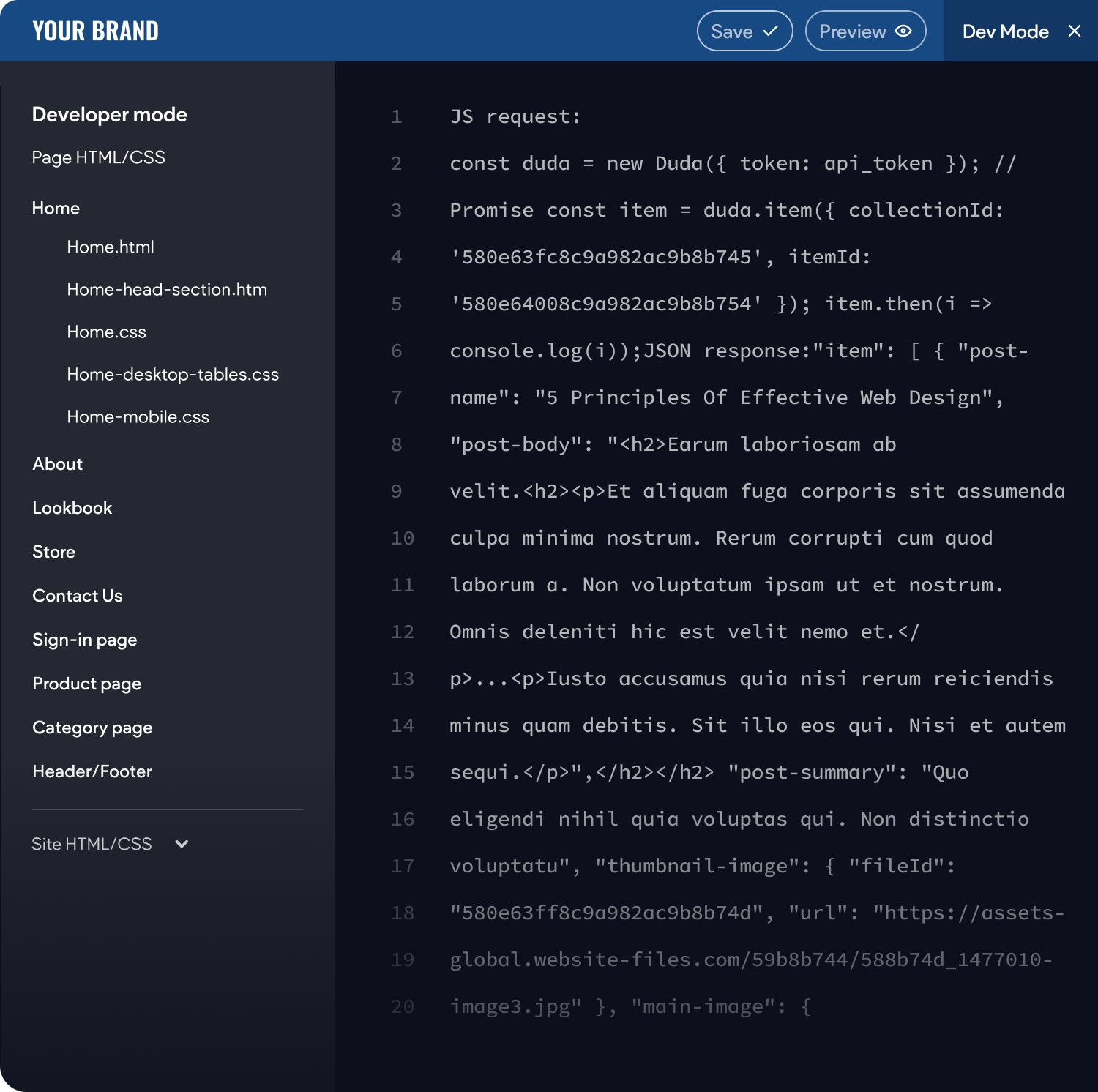Click line 18 with '580e63ff8c9a982ac9b8b74d'
1098x1092 pixels.
point(758,913)
